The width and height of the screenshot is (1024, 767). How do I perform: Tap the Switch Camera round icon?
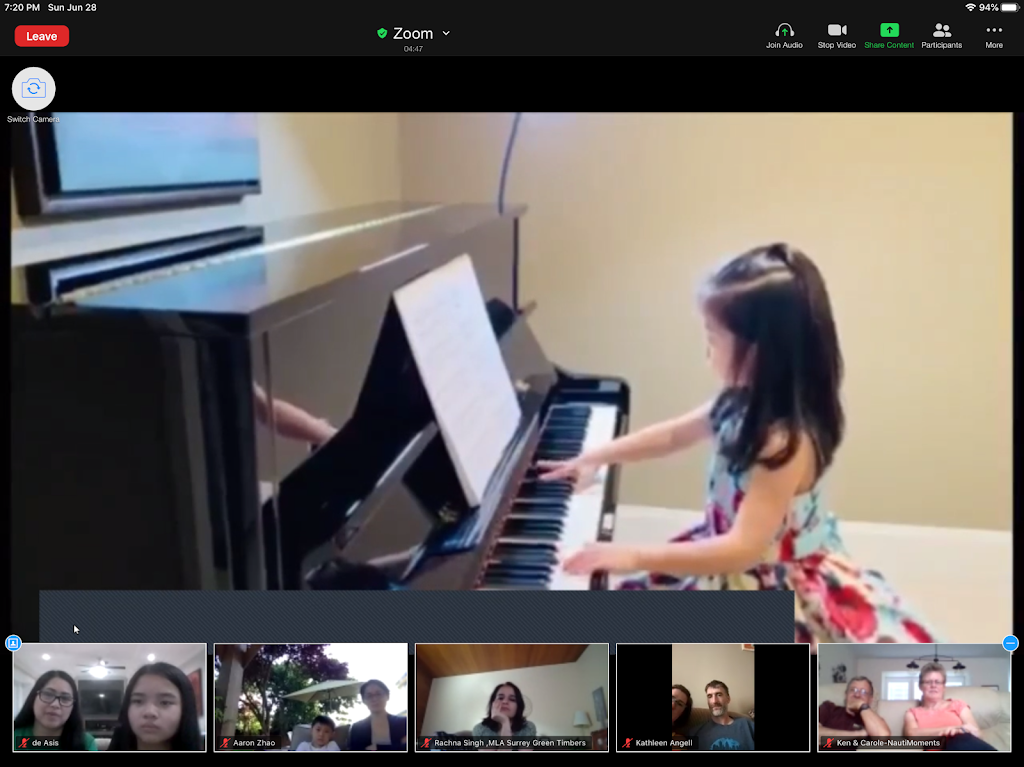[33, 89]
